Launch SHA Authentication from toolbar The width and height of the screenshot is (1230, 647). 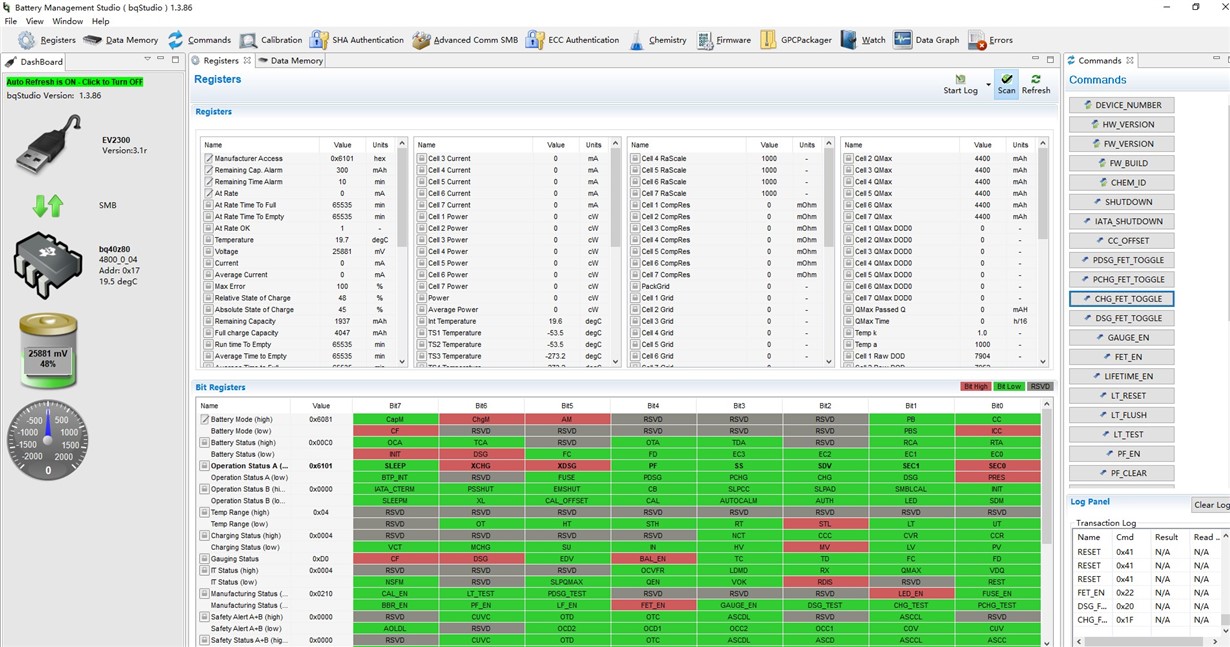point(356,40)
